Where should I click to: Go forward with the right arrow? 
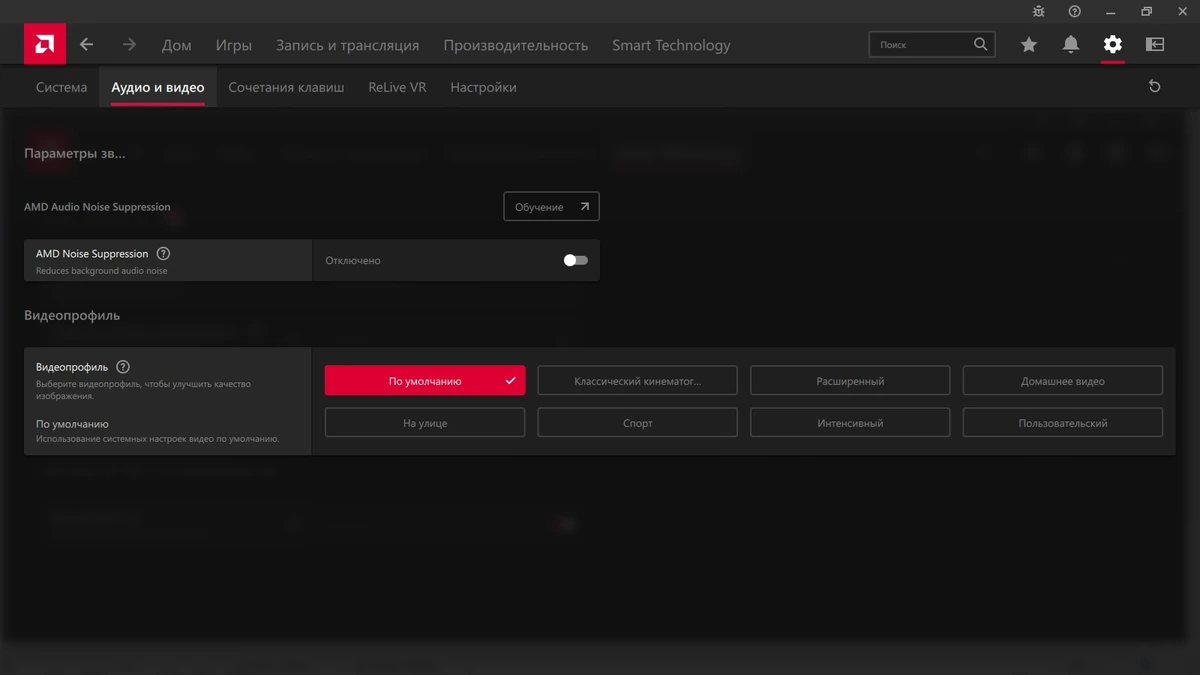click(x=129, y=45)
